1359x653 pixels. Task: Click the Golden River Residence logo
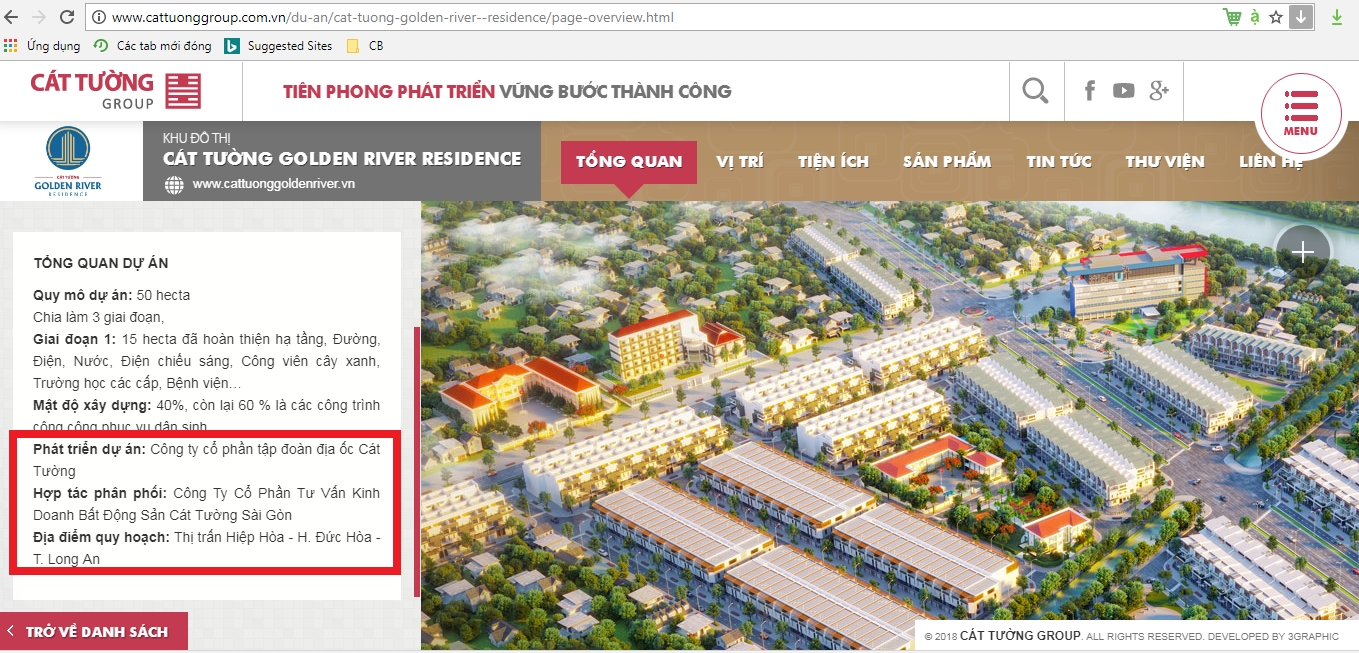pos(68,161)
